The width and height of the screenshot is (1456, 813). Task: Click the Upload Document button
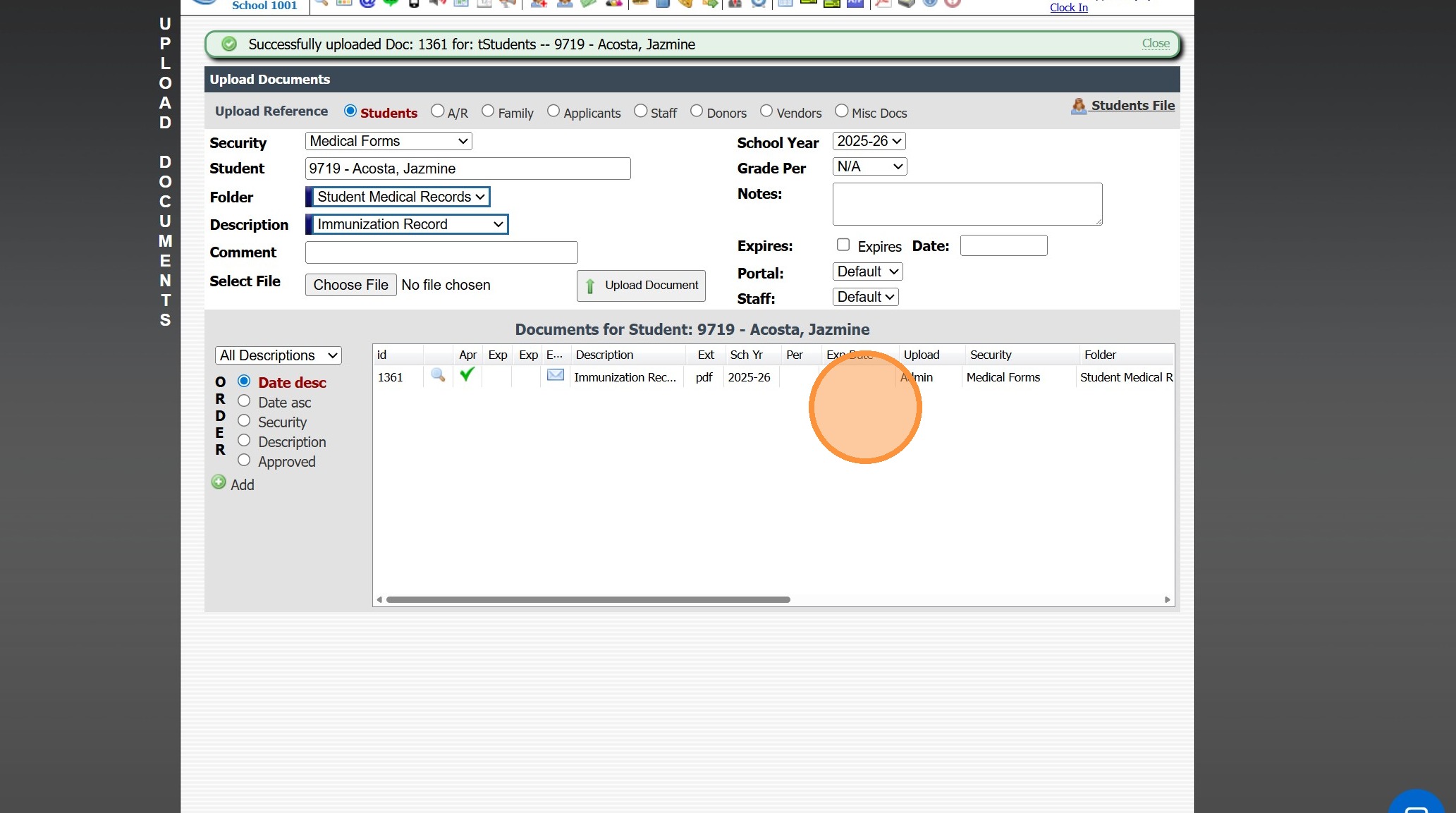click(641, 286)
